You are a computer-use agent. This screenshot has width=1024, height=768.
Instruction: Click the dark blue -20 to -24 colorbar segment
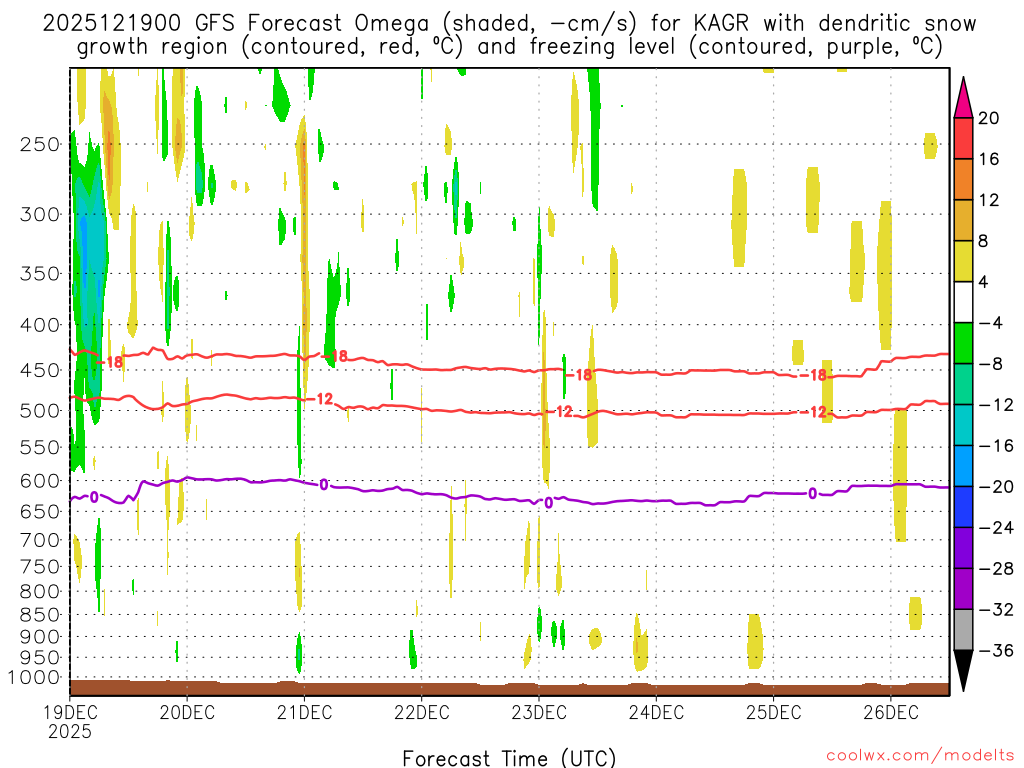[963, 507]
